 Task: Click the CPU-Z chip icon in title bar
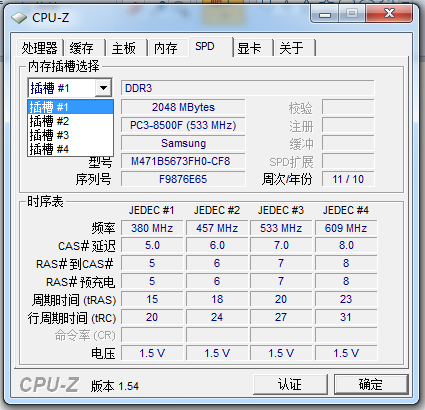[19, 18]
